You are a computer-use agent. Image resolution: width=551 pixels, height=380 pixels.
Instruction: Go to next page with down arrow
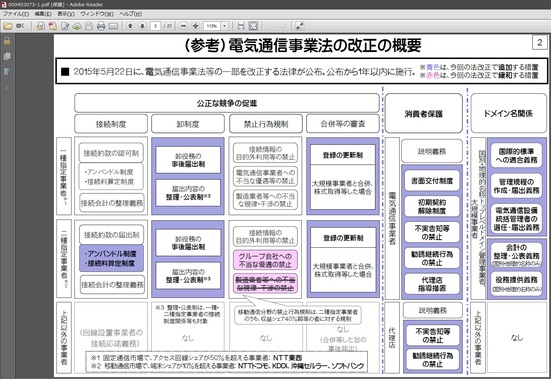[142, 26]
